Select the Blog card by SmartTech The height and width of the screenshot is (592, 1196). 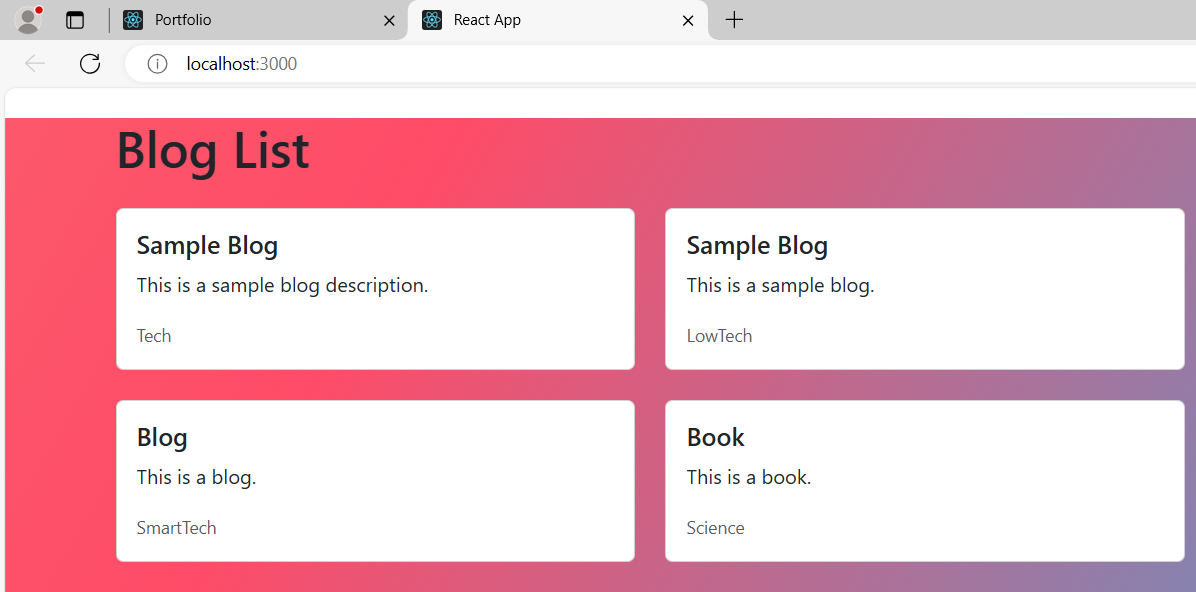(375, 481)
